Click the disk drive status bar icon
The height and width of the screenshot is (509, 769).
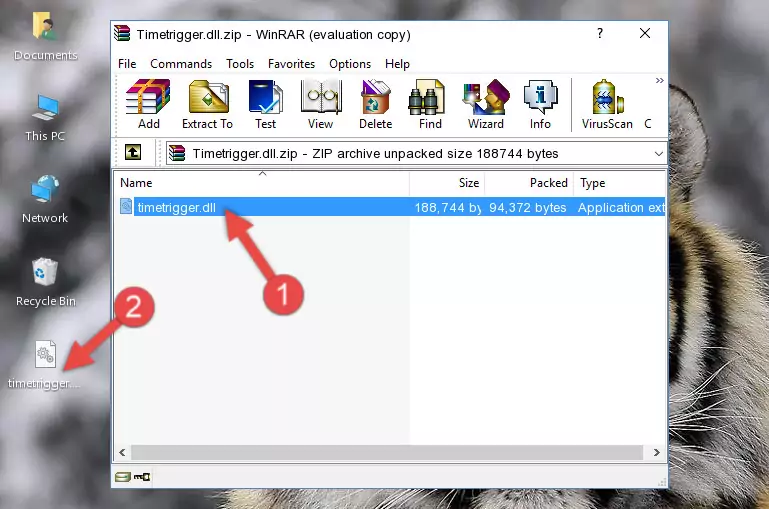click(x=123, y=476)
